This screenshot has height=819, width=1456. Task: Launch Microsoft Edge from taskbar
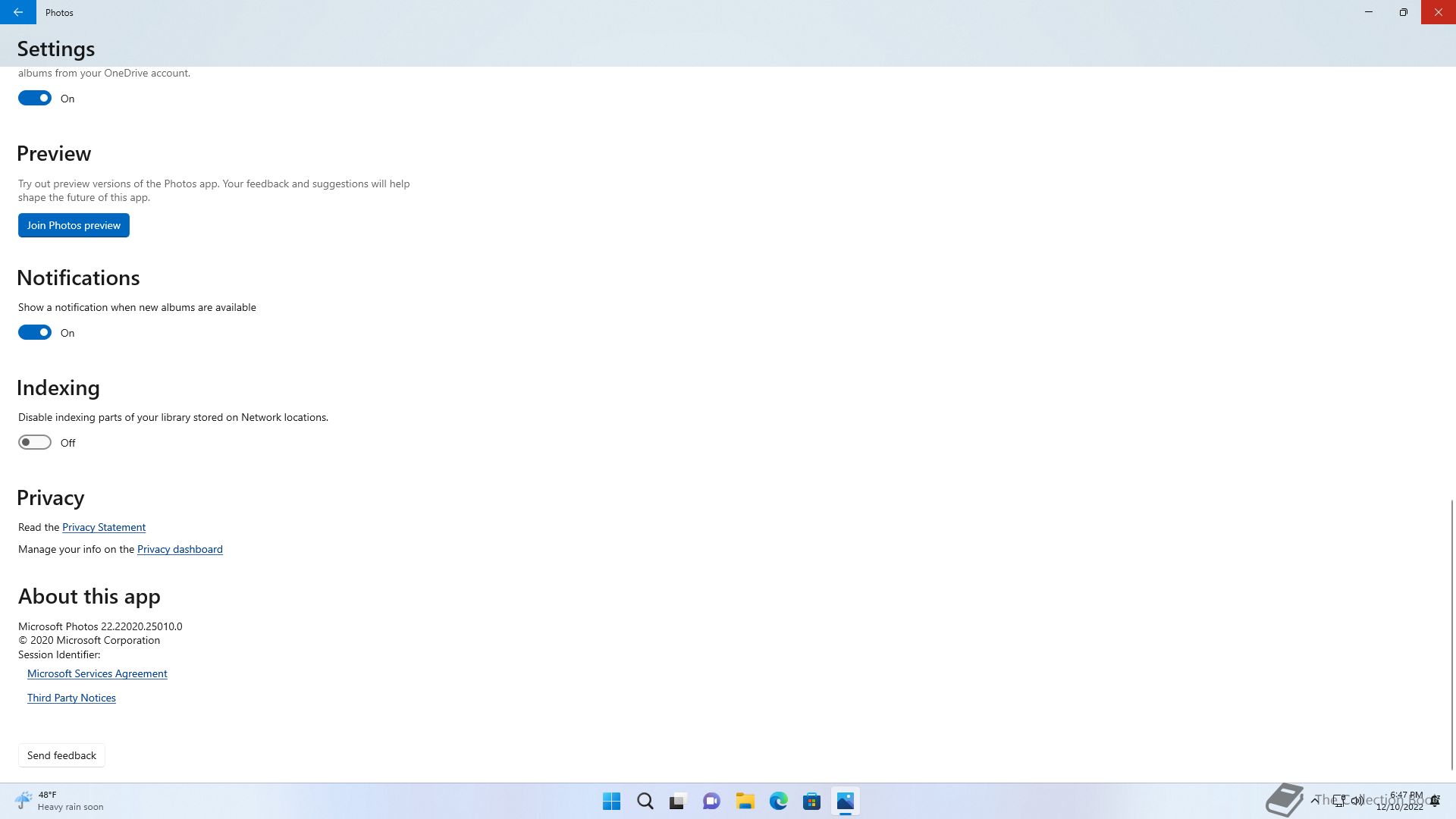click(778, 801)
